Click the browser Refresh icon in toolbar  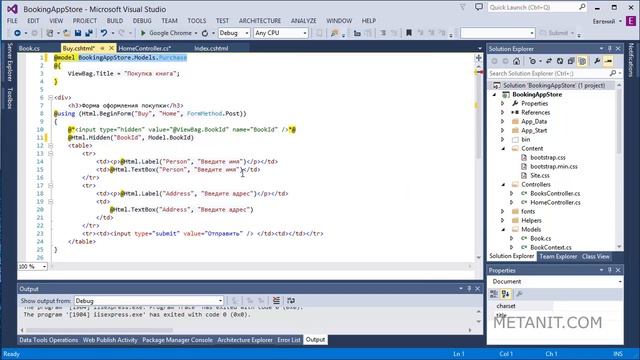(204, 33)
